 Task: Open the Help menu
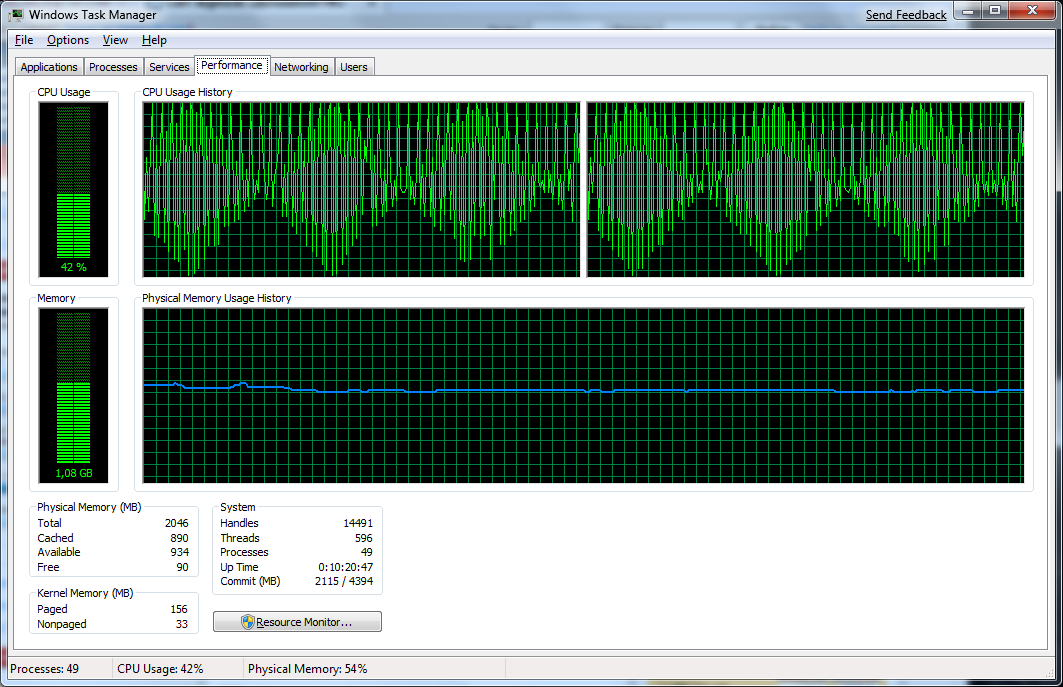click(x=154, y=40)
